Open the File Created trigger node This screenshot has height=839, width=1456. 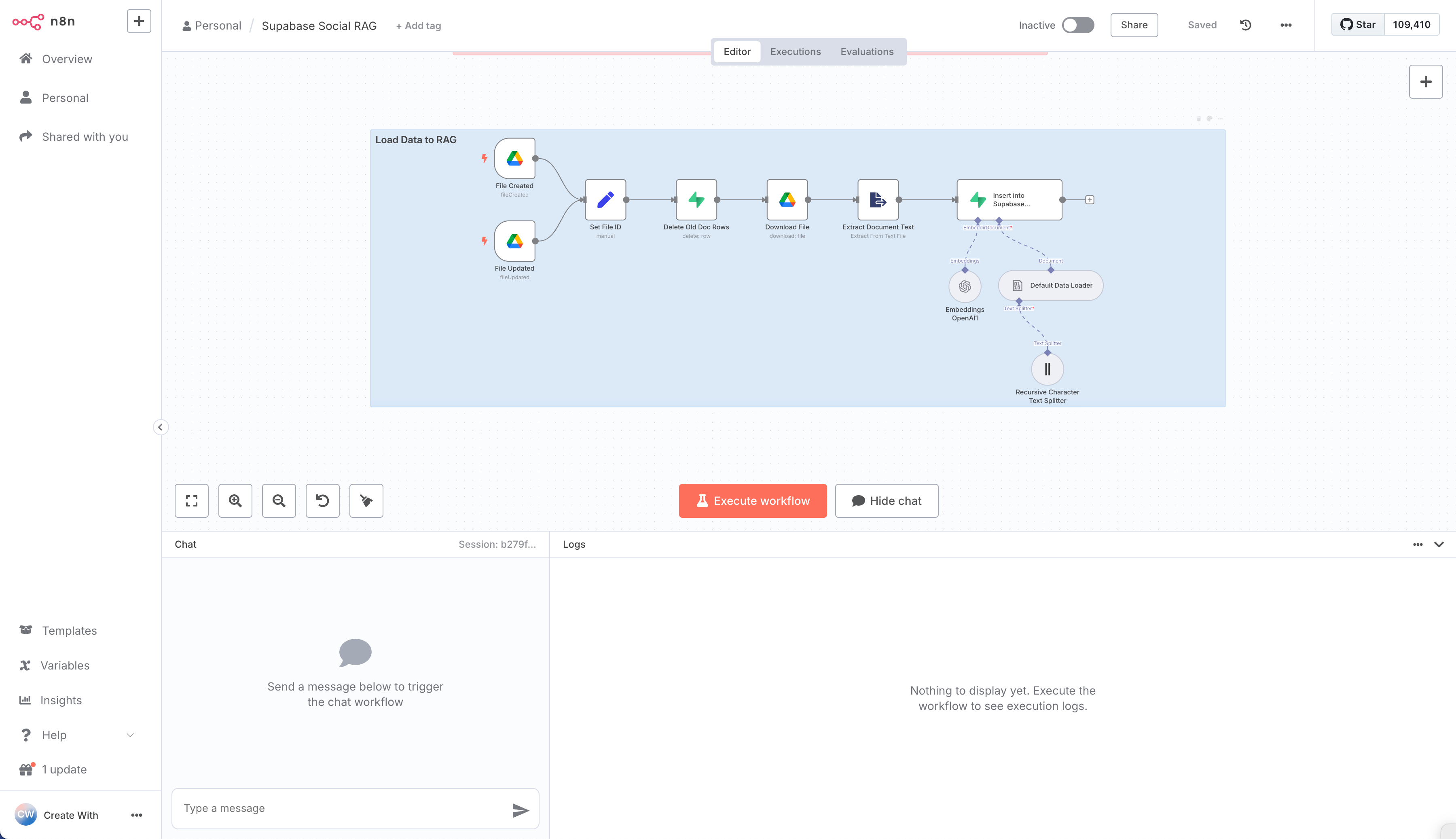coord(514,160)
